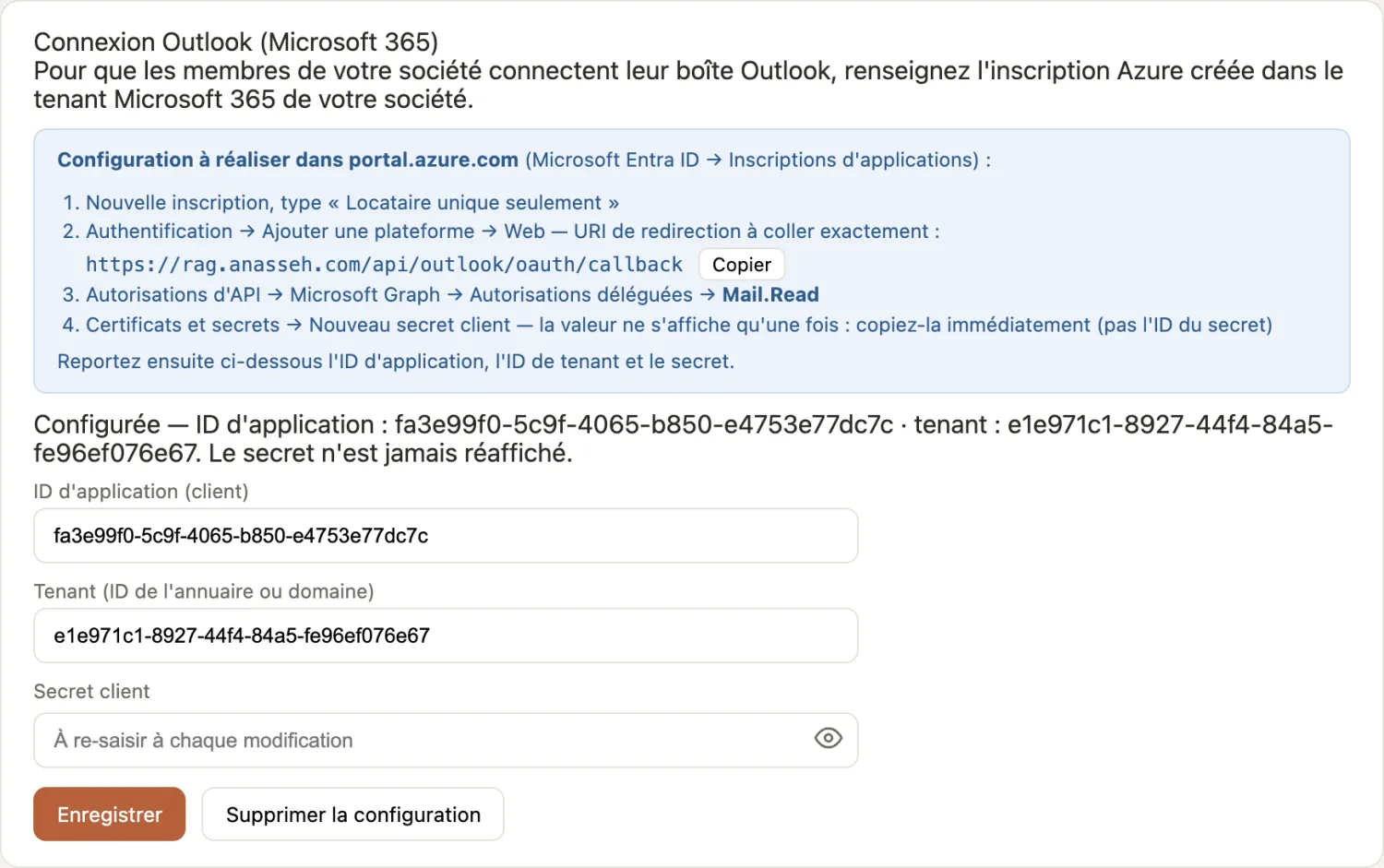This screenshot has width=1384, height=868.
Task: Focus the Tenant ID input field
Action: [x=446, y=636]
